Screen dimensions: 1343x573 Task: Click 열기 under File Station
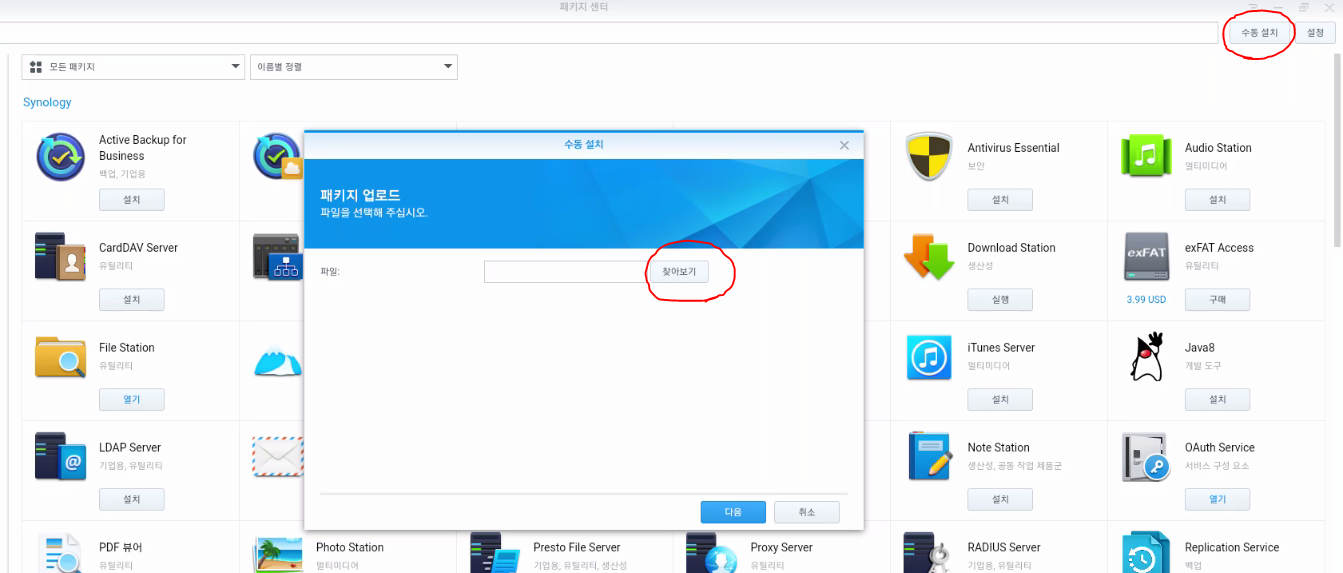pos(132,400)
